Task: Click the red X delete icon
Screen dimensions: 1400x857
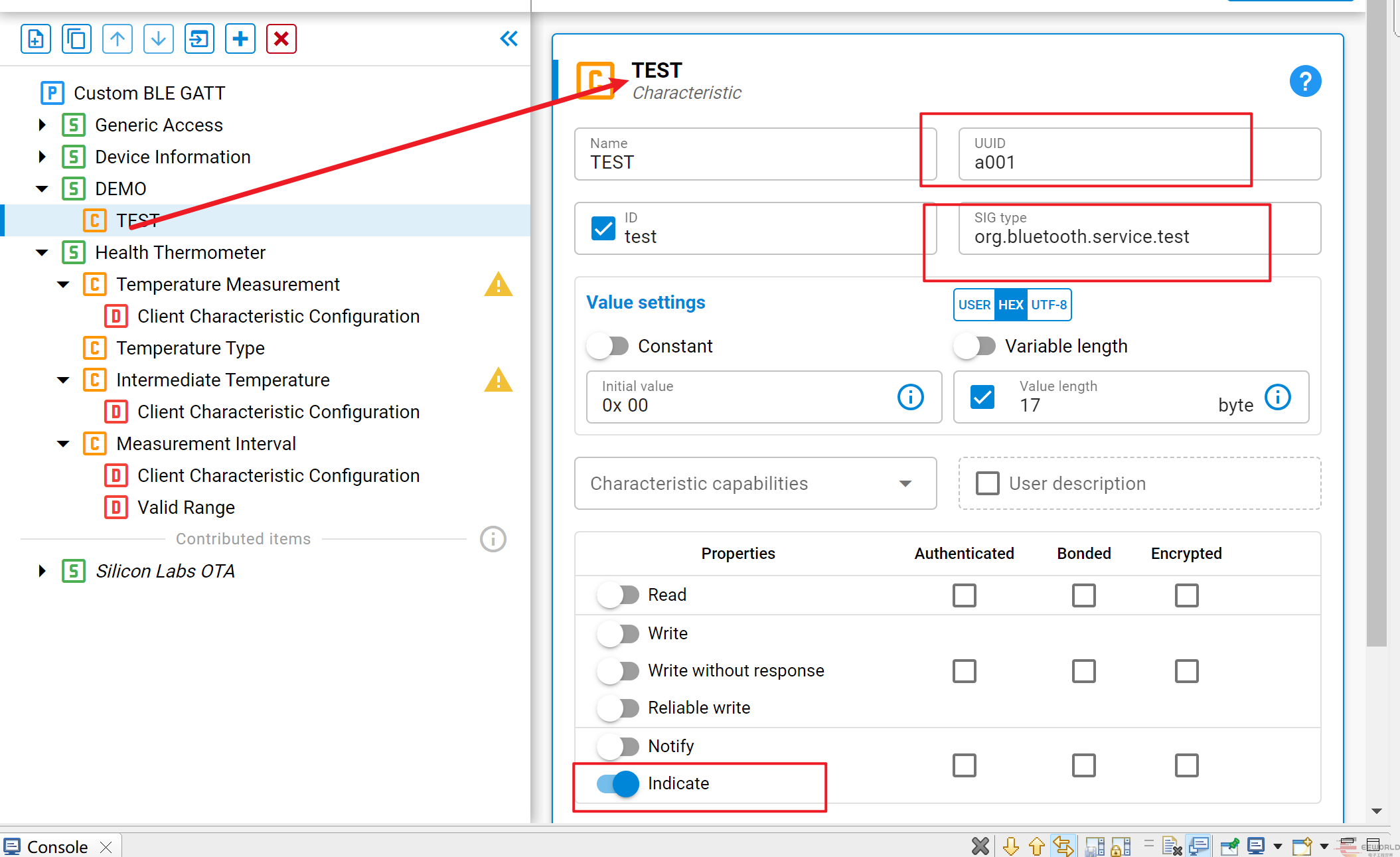Action: pos(281,39)
